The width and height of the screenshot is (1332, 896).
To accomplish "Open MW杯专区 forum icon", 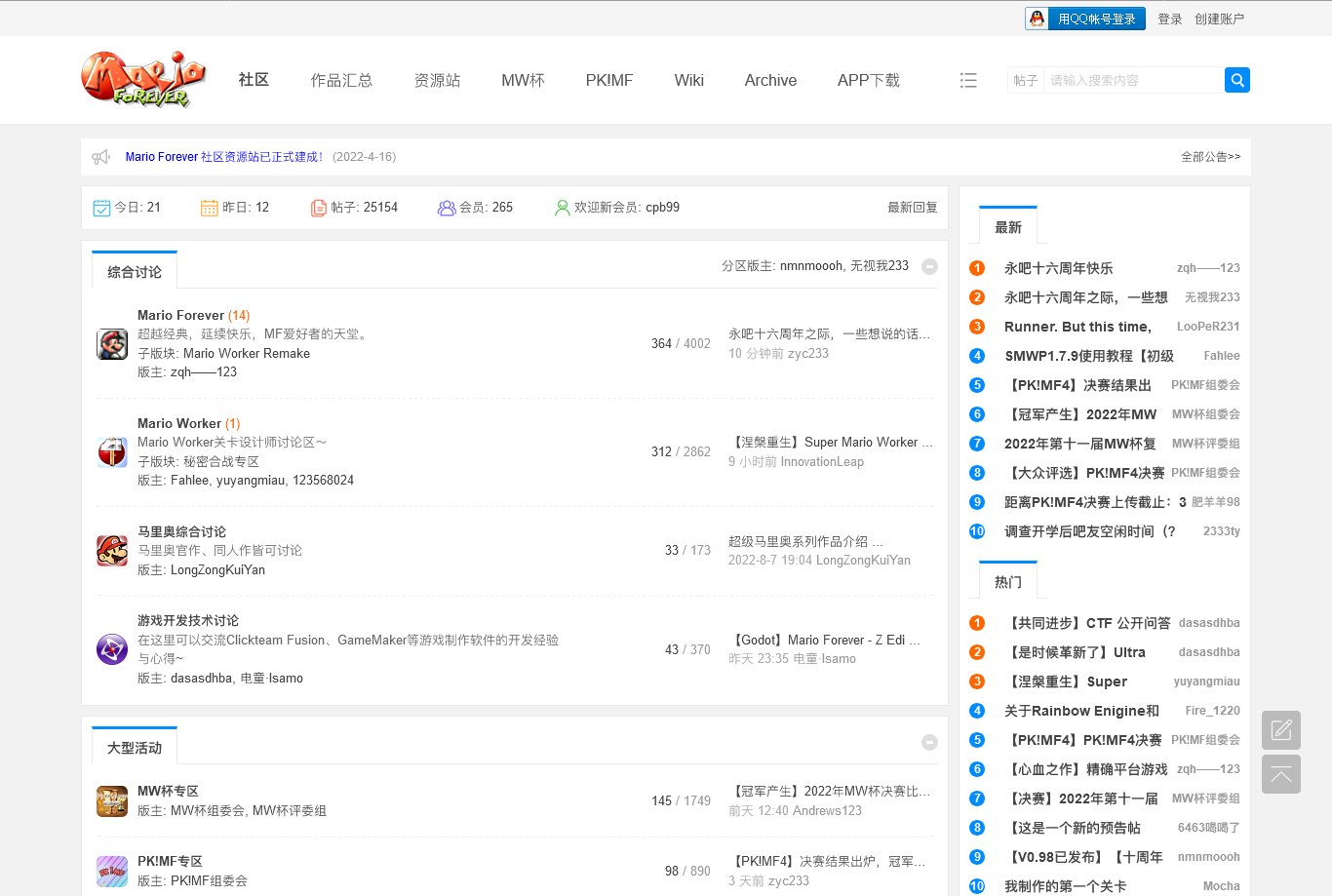I will coord(112,800).
